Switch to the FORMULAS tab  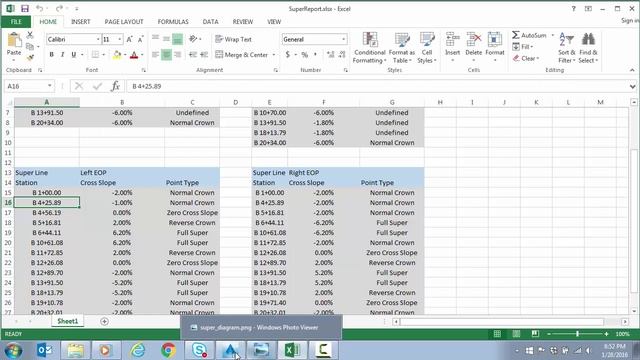[173, 22]
